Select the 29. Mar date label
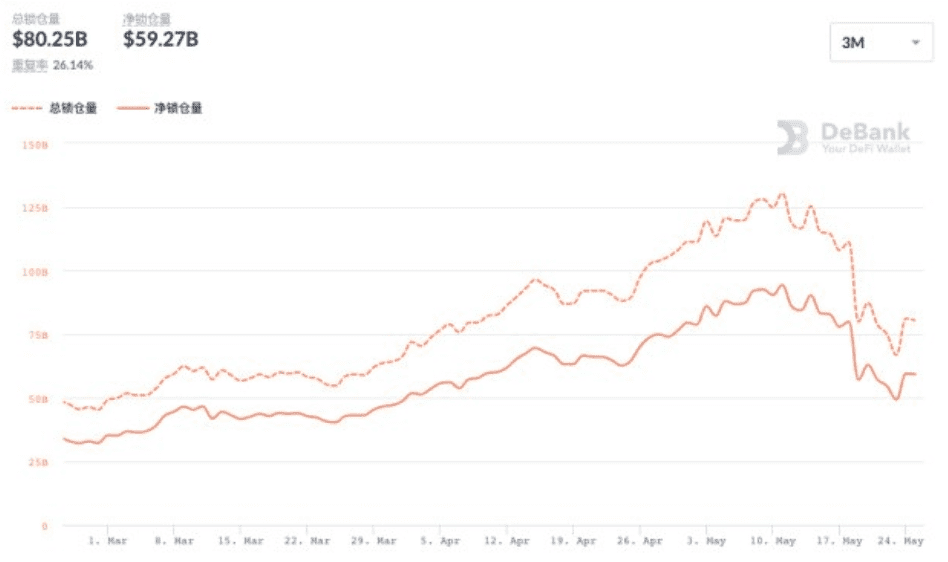This screenshot has width=948, height=562. 374,541
